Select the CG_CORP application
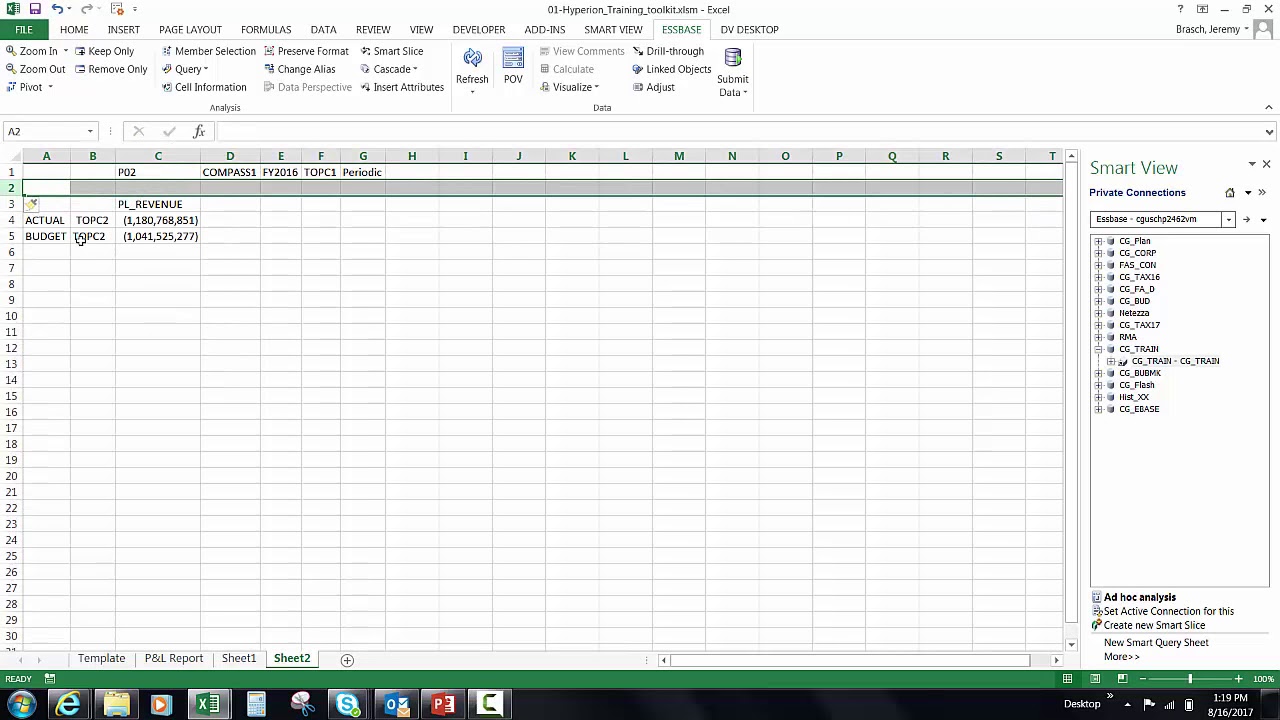 pyautogui.click(x=1137, y=253)
